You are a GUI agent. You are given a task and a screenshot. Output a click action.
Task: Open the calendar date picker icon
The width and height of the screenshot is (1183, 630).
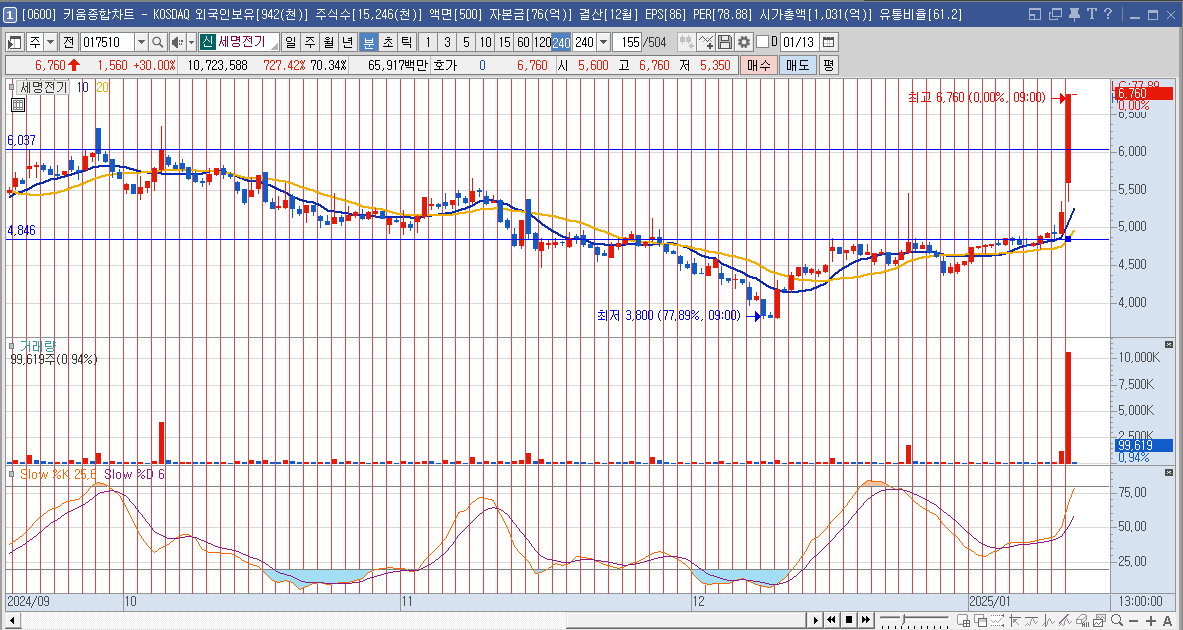coord(828,42)
